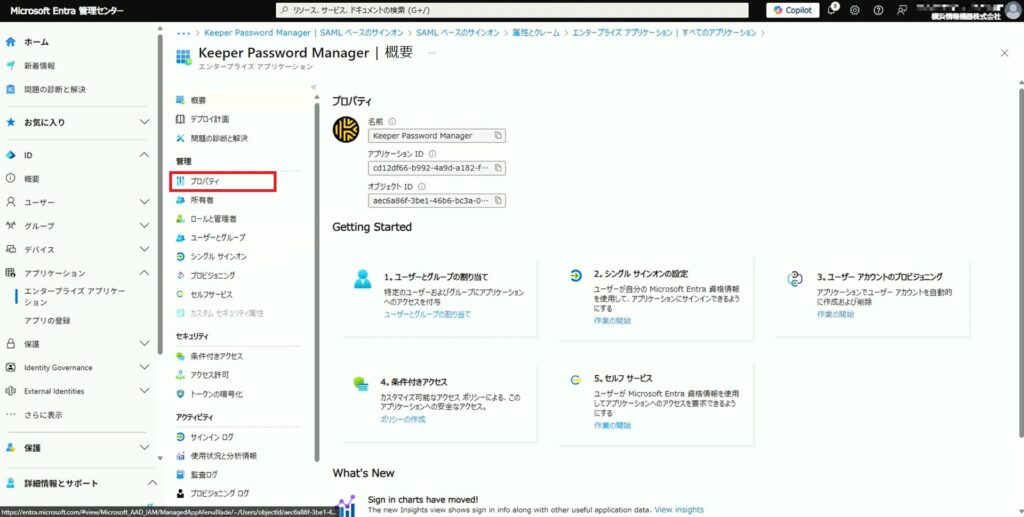Collapse the resource menu double-chevron

313,87
